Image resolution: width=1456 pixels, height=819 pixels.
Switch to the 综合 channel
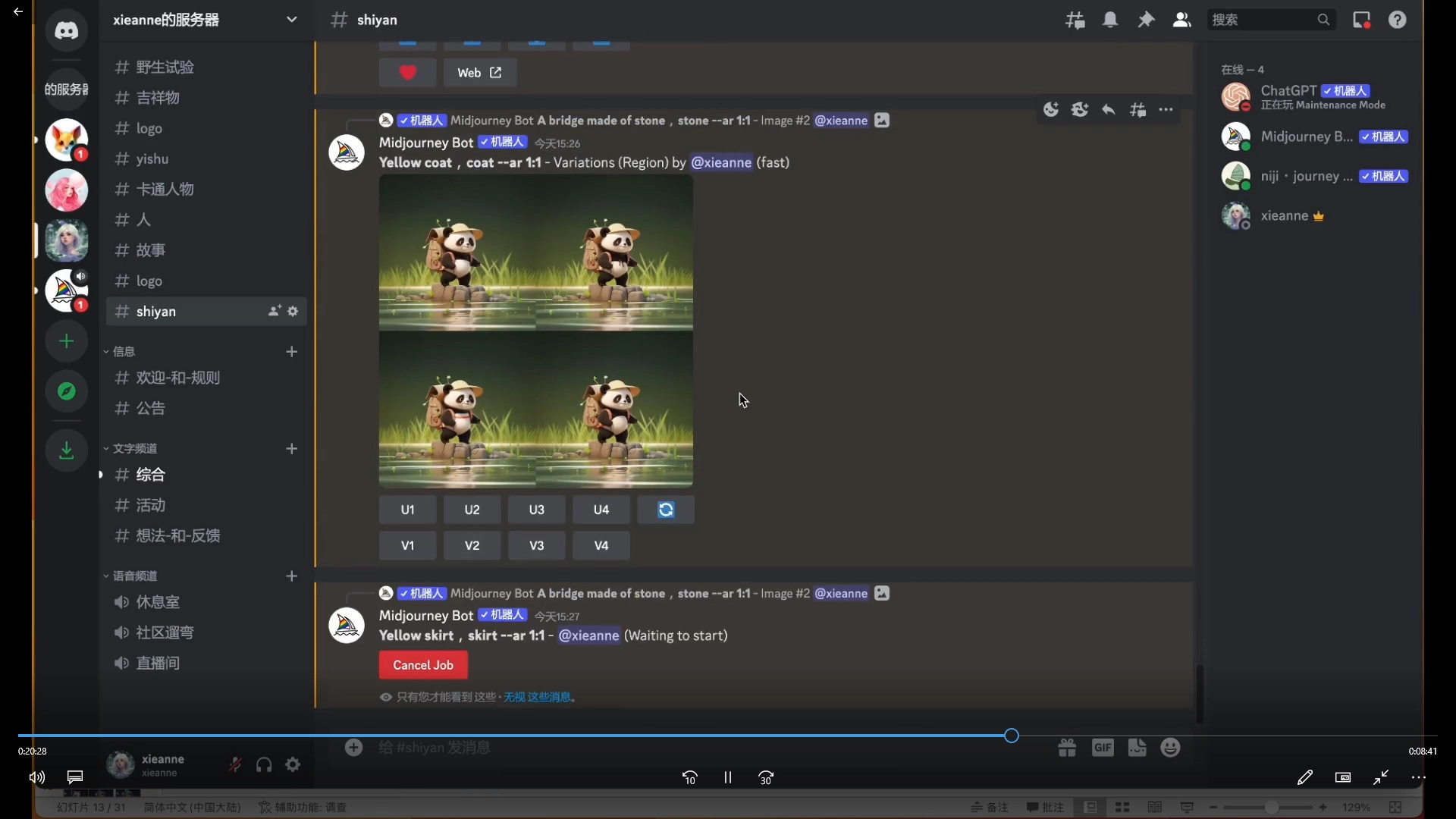click(x=150, y=475)
